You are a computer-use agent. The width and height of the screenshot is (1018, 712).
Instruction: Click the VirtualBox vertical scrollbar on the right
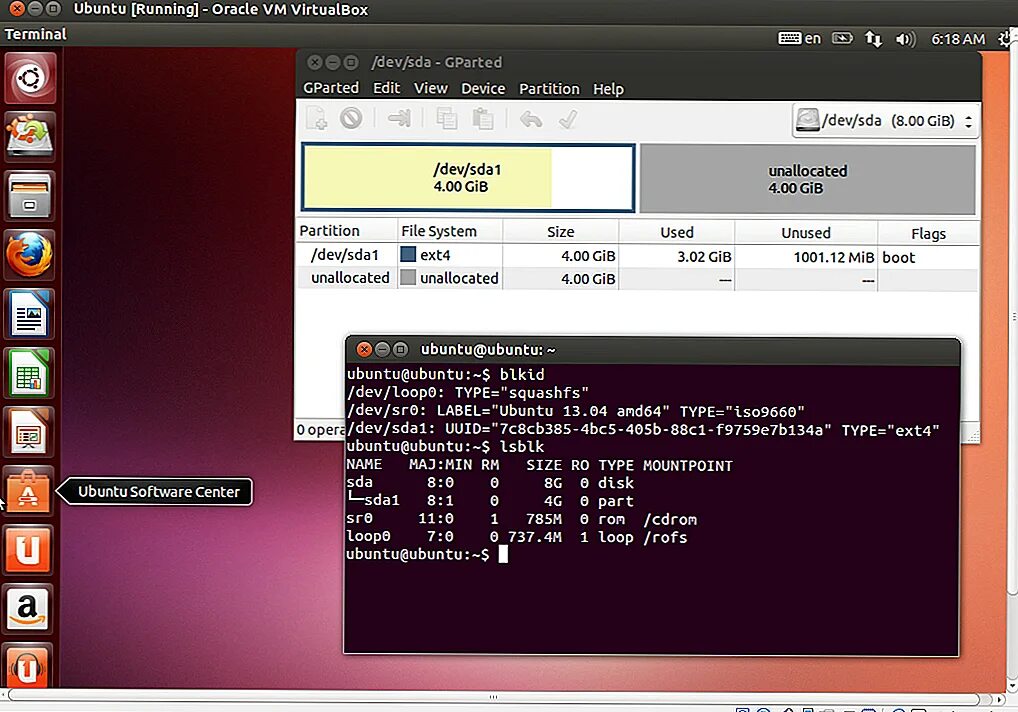pyautogui.click(x=1013, y=319)
